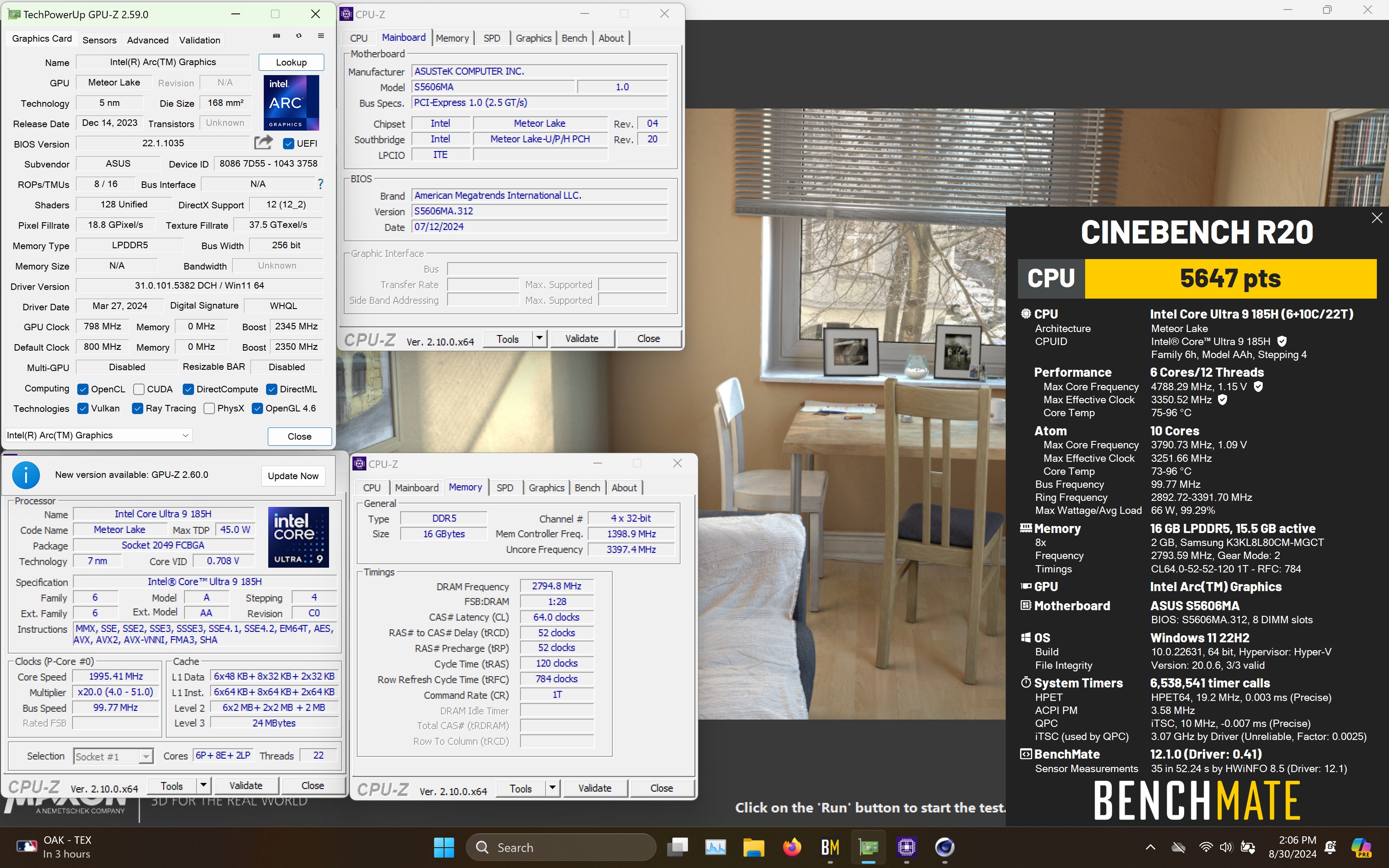Click Close in CPU-Z CPU window
The height and width of the screenshot is (868, 1389).
(x=312, y=786)
